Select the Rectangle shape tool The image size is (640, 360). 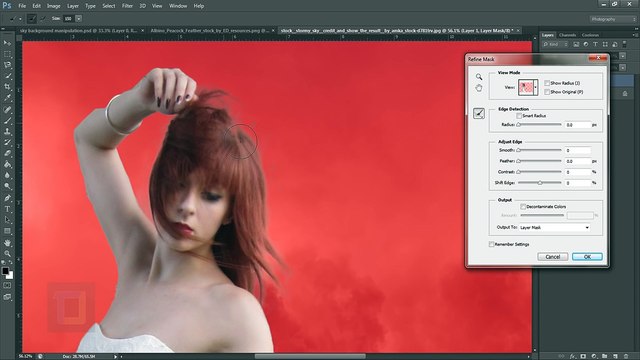[x=7, y=231]
